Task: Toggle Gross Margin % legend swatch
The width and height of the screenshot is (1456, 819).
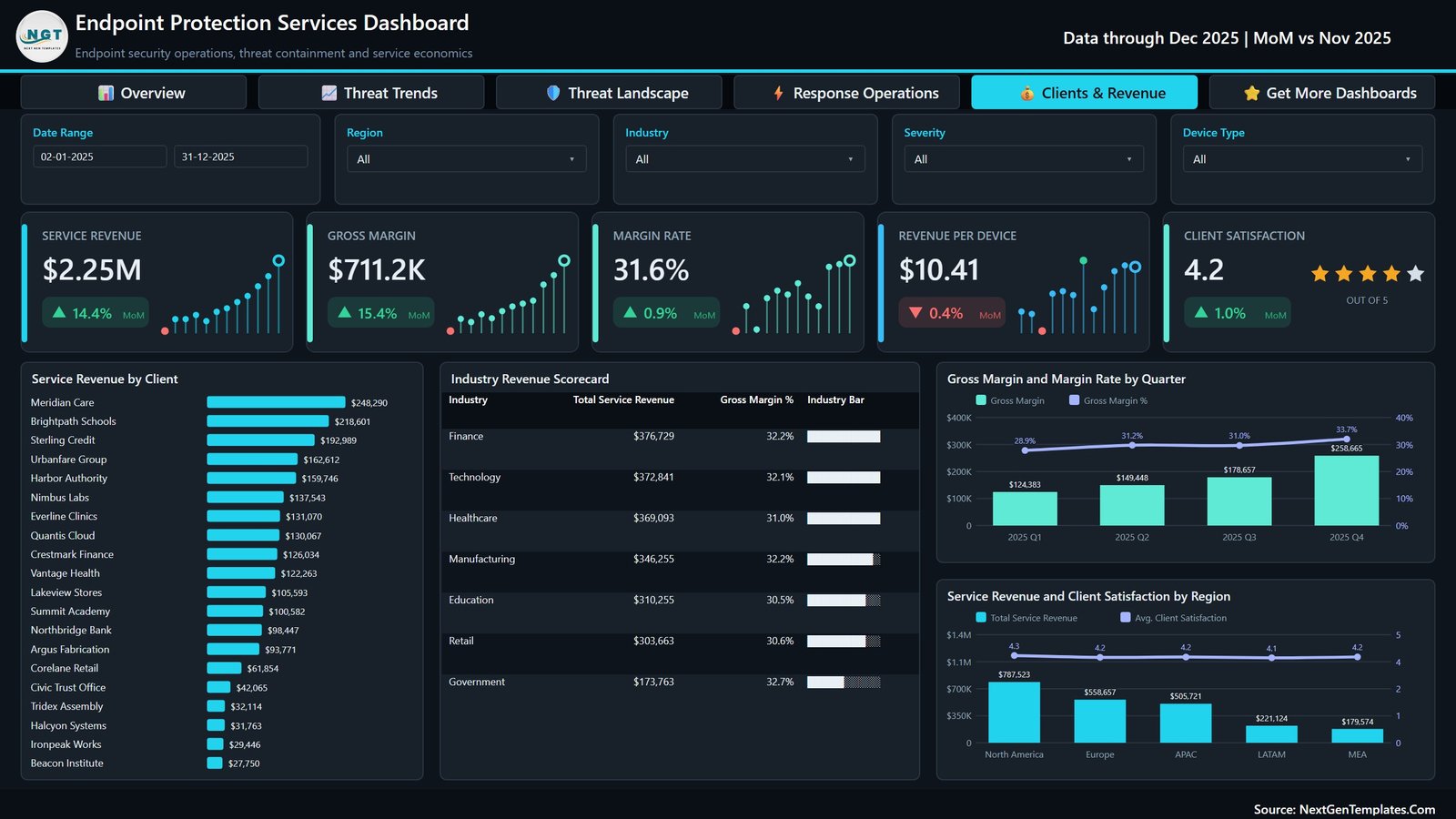Action: (x=1075, y=400)
